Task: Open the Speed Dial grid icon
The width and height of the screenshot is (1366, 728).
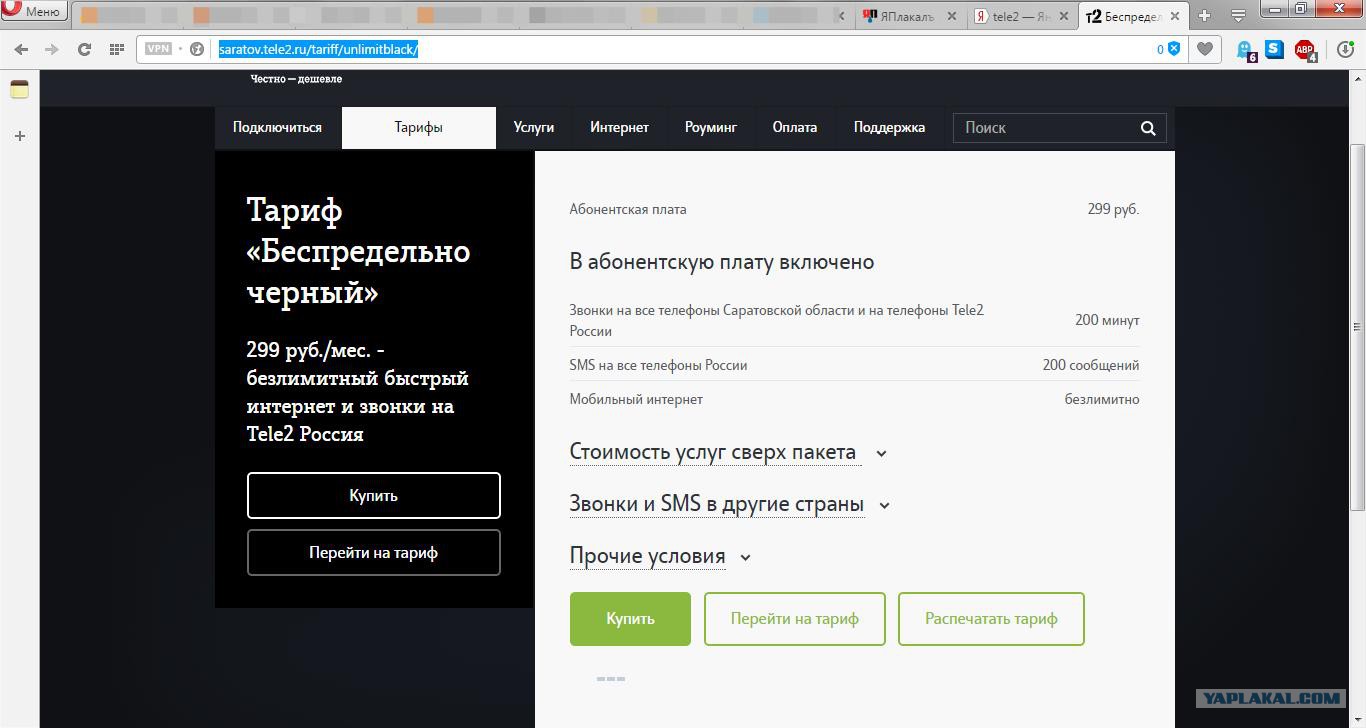Action: click(117, 49)
